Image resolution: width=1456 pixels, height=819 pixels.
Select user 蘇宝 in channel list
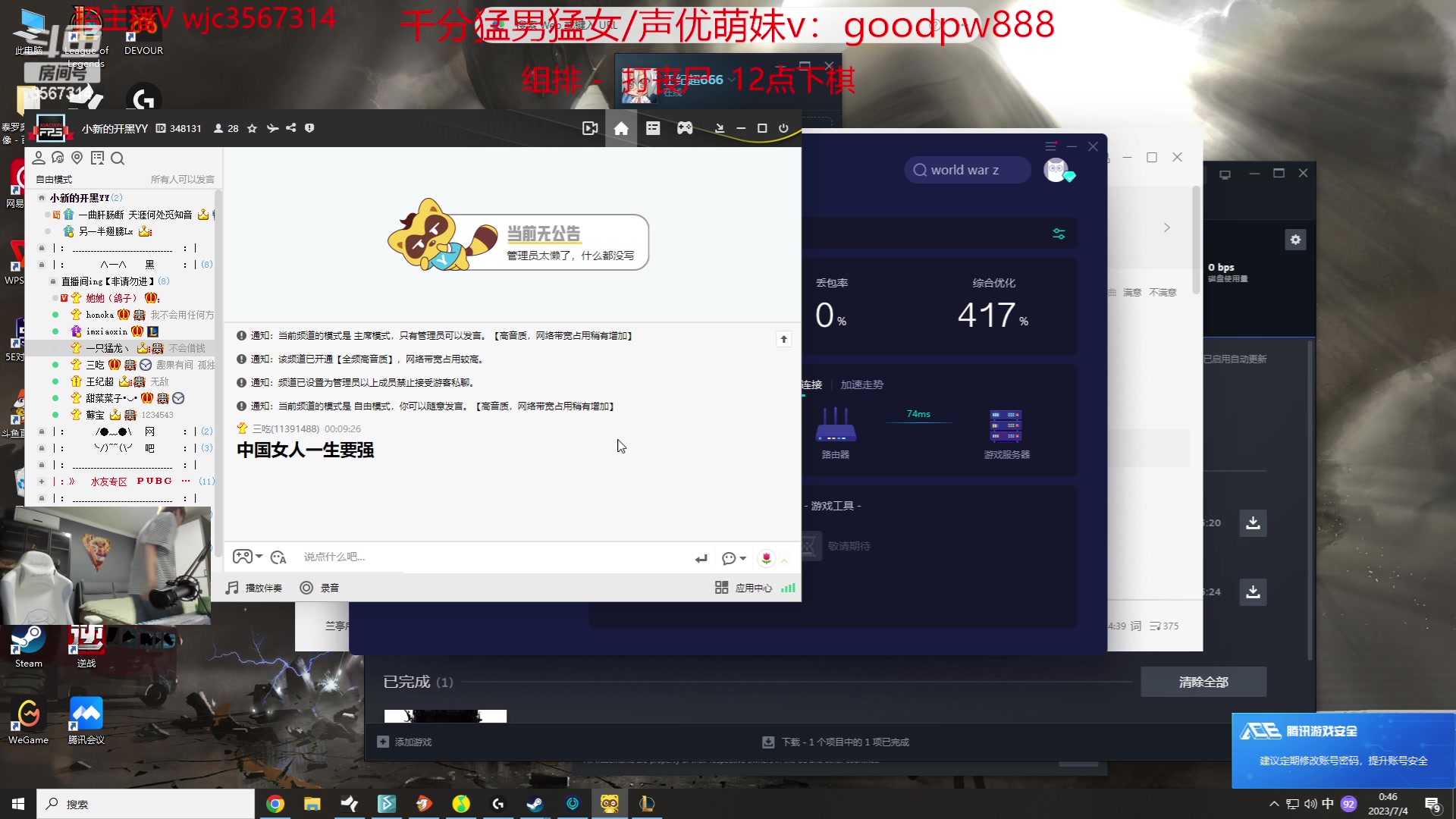click(x=95, y=415)
